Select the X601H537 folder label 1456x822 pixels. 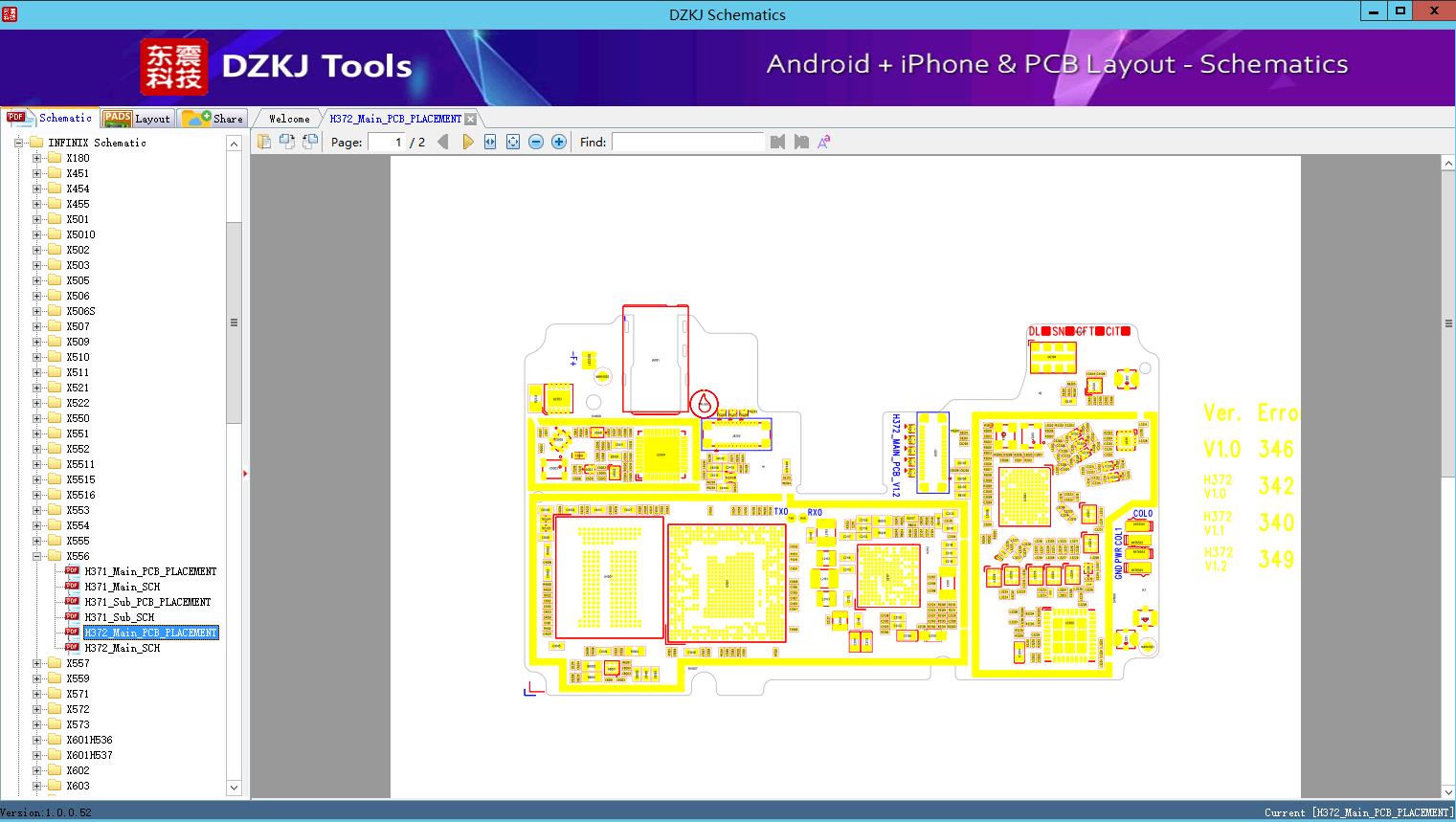pos(89,755)
